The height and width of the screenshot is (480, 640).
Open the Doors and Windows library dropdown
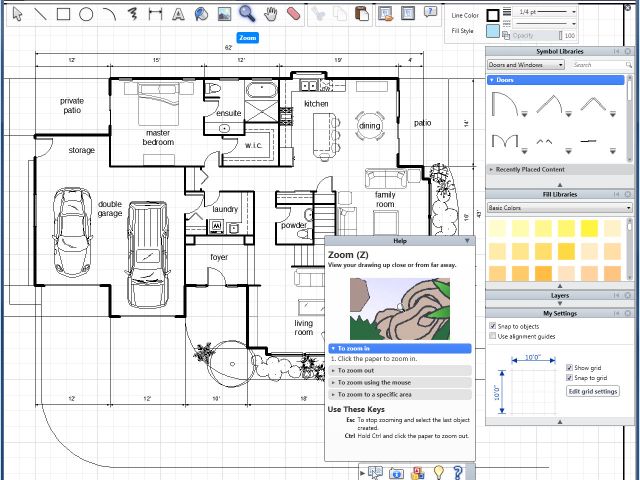click(526, 65)
